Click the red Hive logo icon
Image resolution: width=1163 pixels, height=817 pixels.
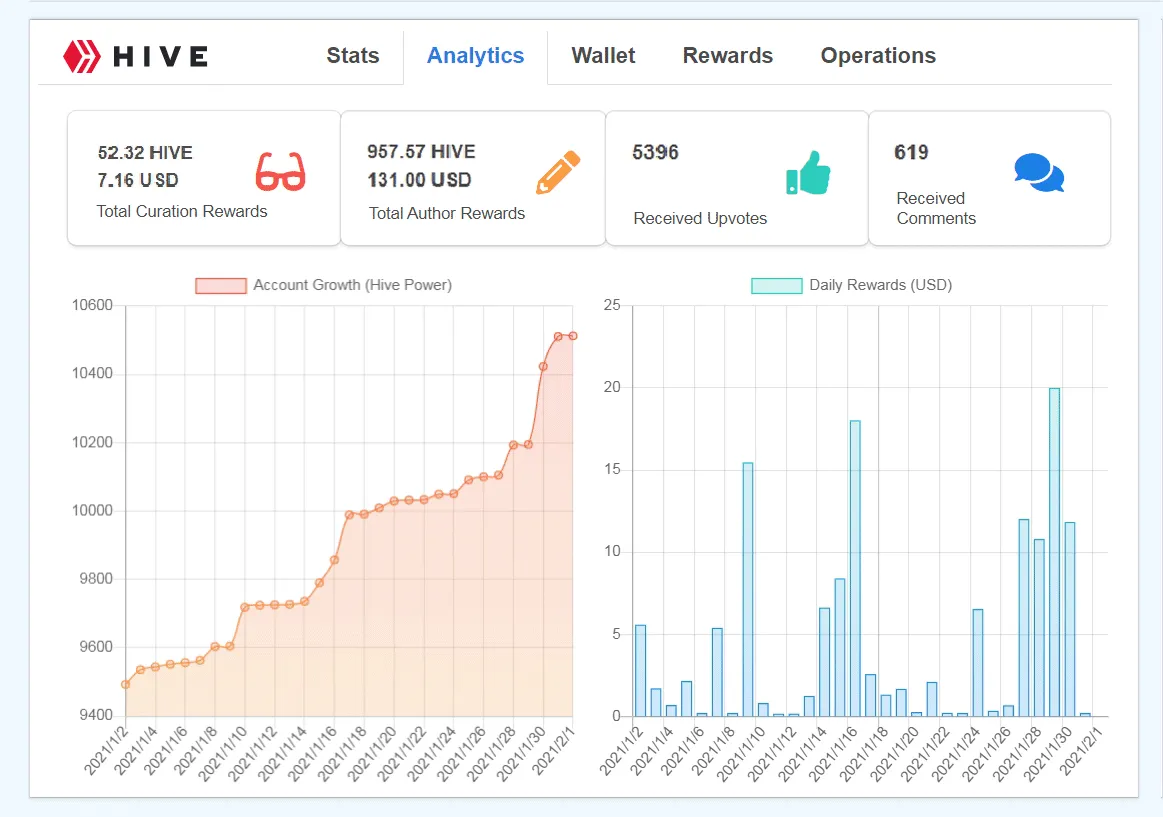tap(82, 56)
